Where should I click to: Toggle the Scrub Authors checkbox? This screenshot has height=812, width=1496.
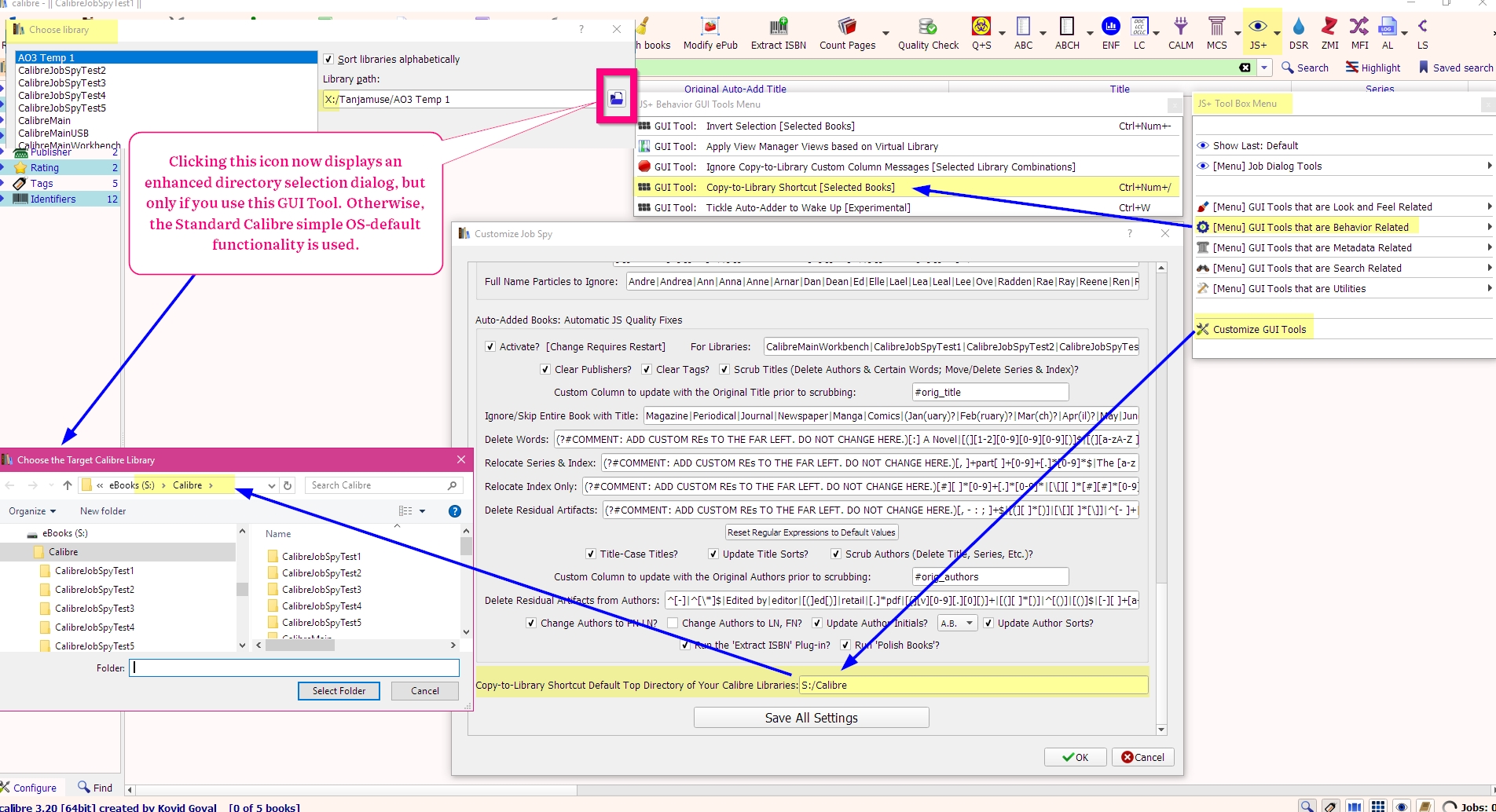[x=836, y=554]
